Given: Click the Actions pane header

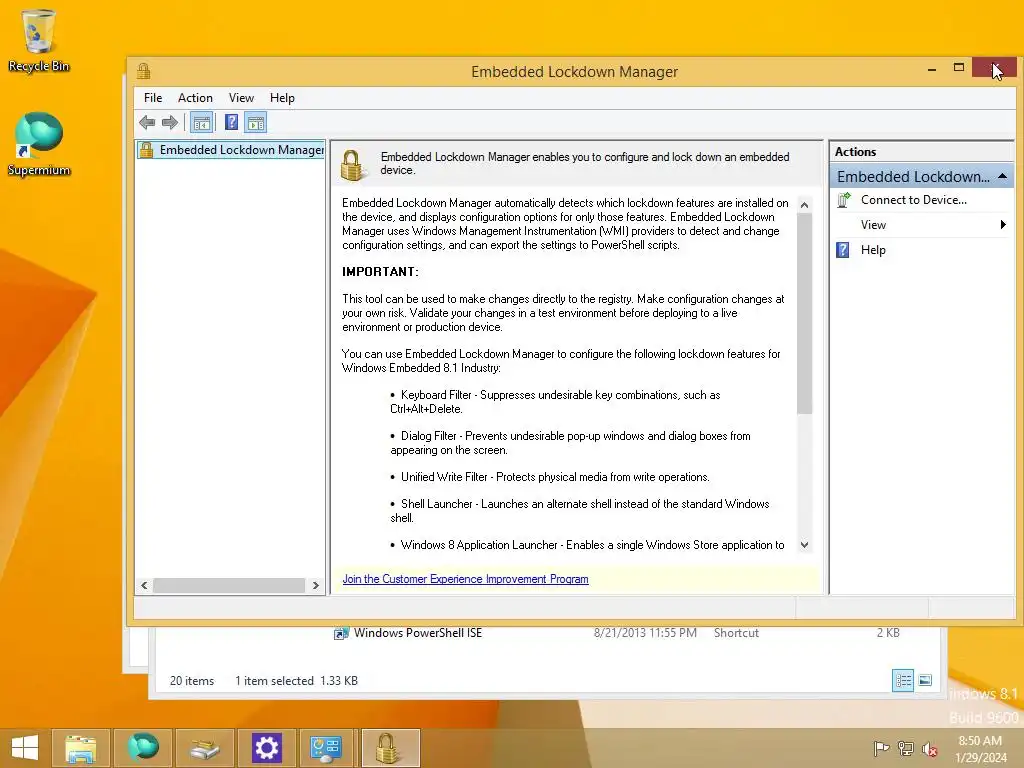Looking at the screenshot, I should pyautogui.click(x=922, y=152).
